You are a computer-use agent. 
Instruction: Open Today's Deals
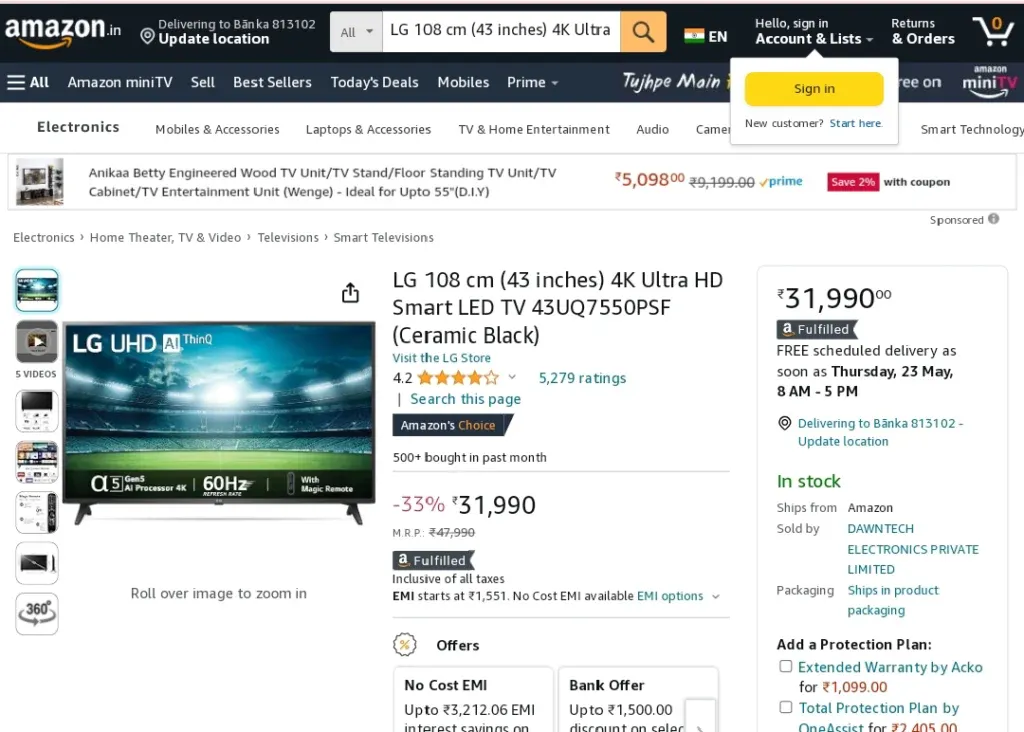374,82
